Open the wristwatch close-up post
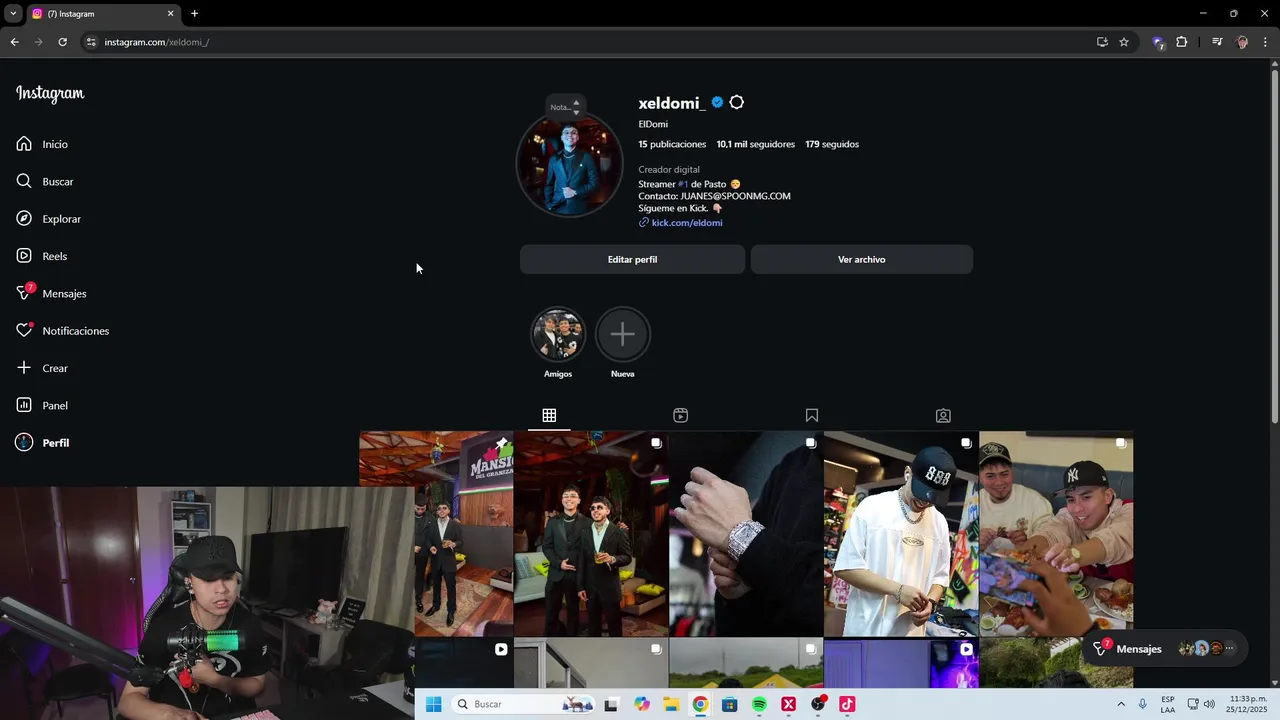This screenshot has width=1280, height=720. pos(746,534)
